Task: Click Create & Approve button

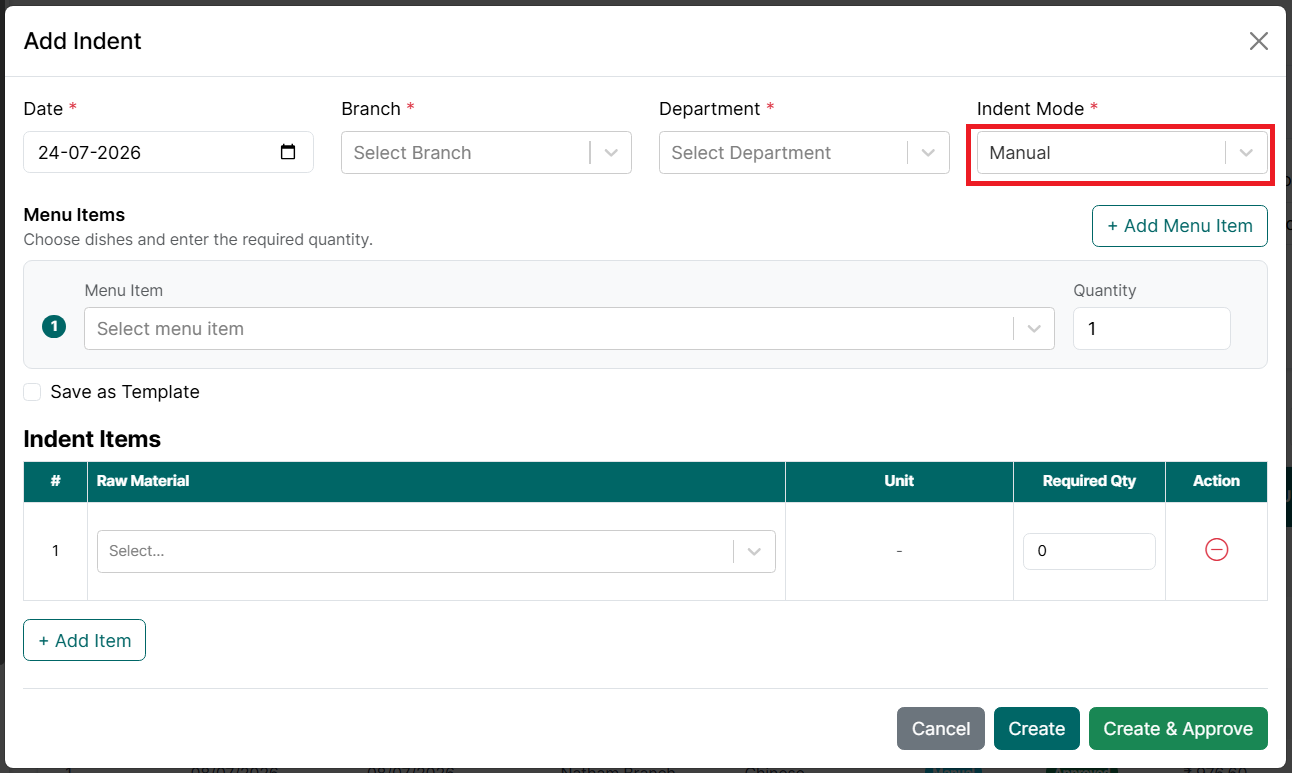Action: 1178,729
